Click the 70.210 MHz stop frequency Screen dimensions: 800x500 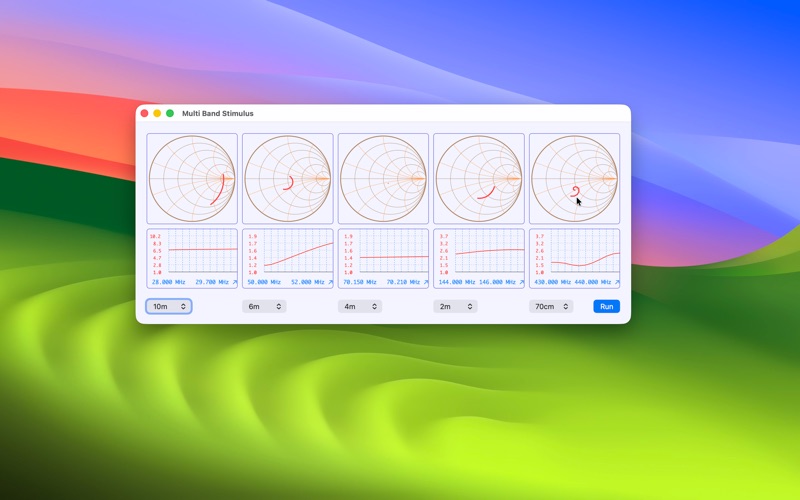pyautogui.click(x=404, y=282)
